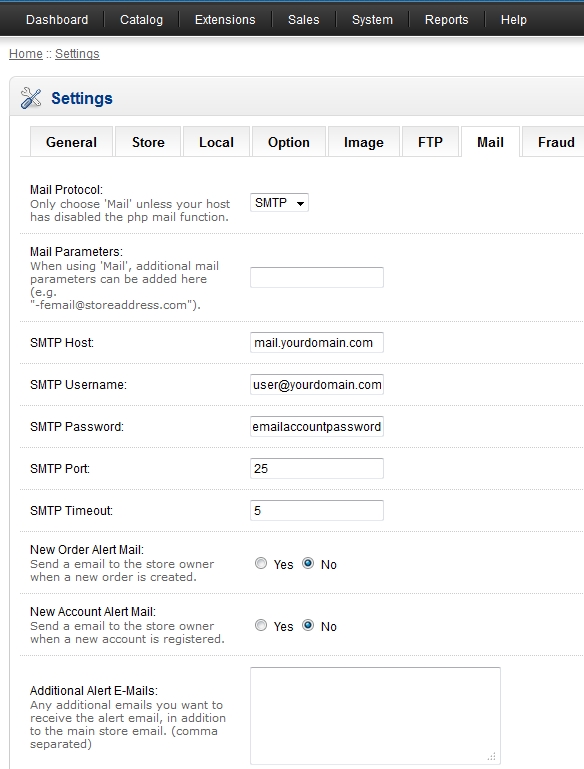The width and height of the screenshot is (584, 769).
Task: Click the Settings tools icon
Action: pos(31,98)
